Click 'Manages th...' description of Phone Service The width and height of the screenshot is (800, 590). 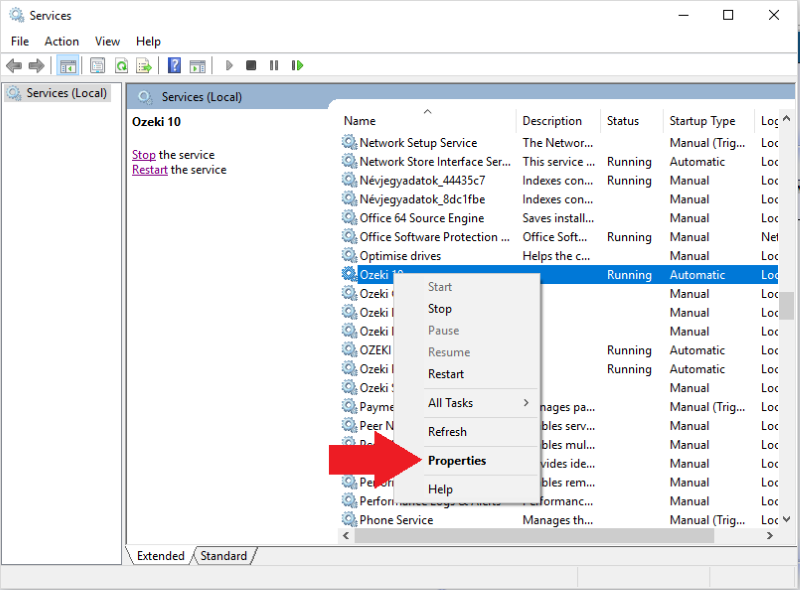tap(558, 520)
